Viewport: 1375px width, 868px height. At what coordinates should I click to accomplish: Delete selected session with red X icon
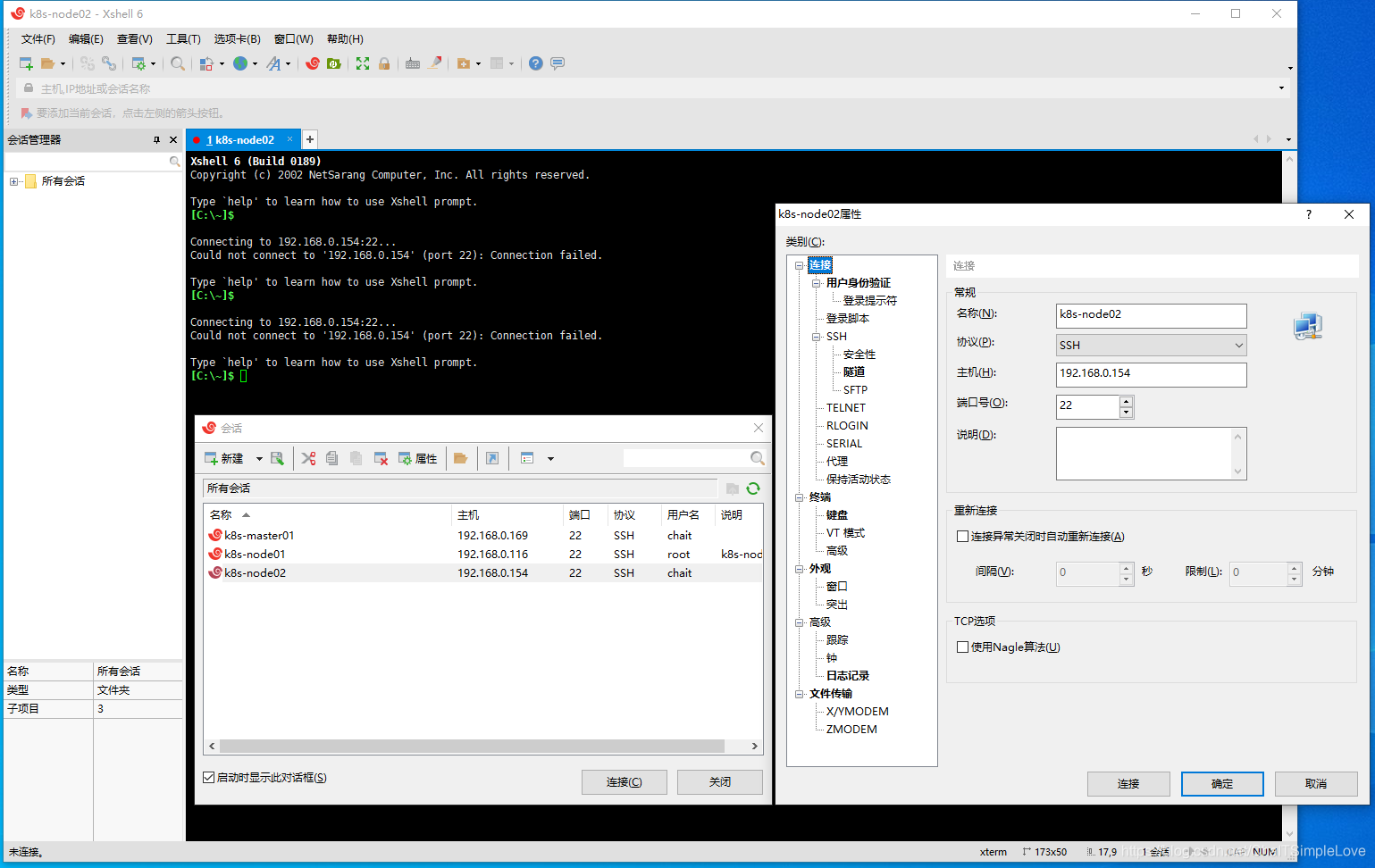(380, 458)
